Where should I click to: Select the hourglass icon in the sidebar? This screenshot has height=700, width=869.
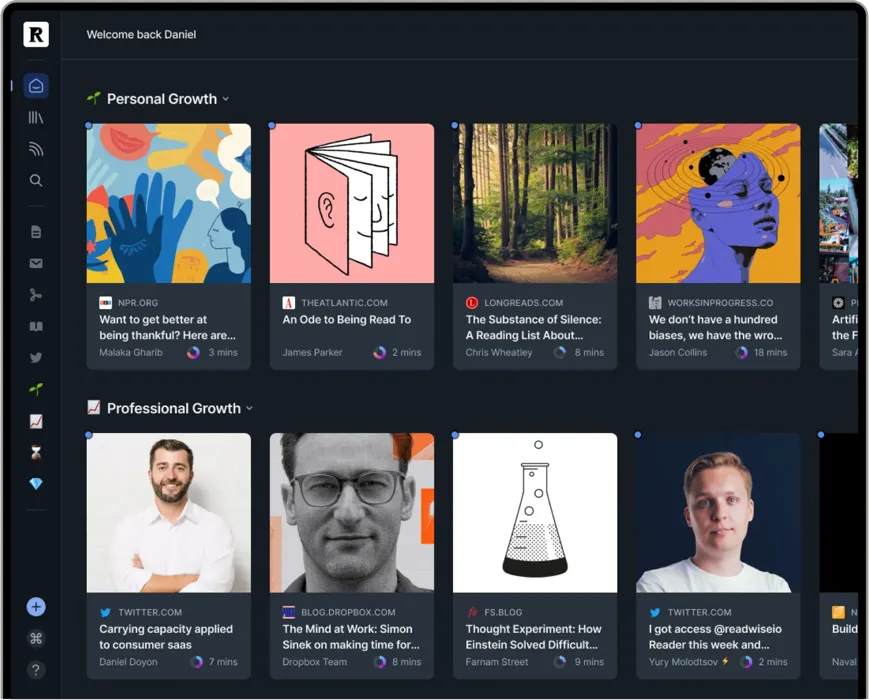pos(35,452)
